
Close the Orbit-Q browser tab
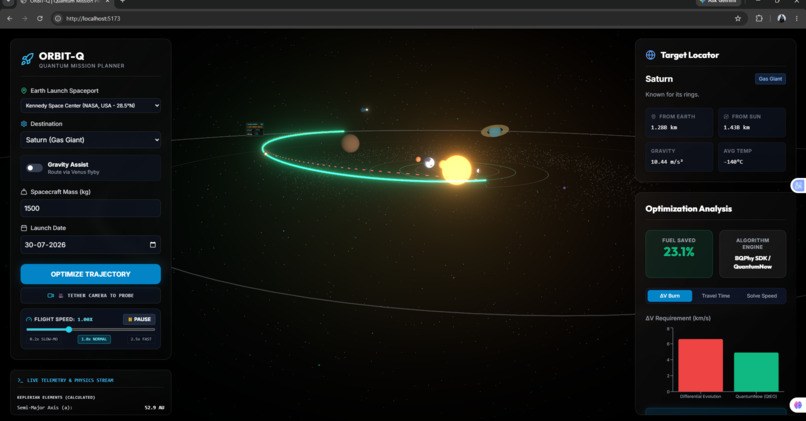pos(107,2)
